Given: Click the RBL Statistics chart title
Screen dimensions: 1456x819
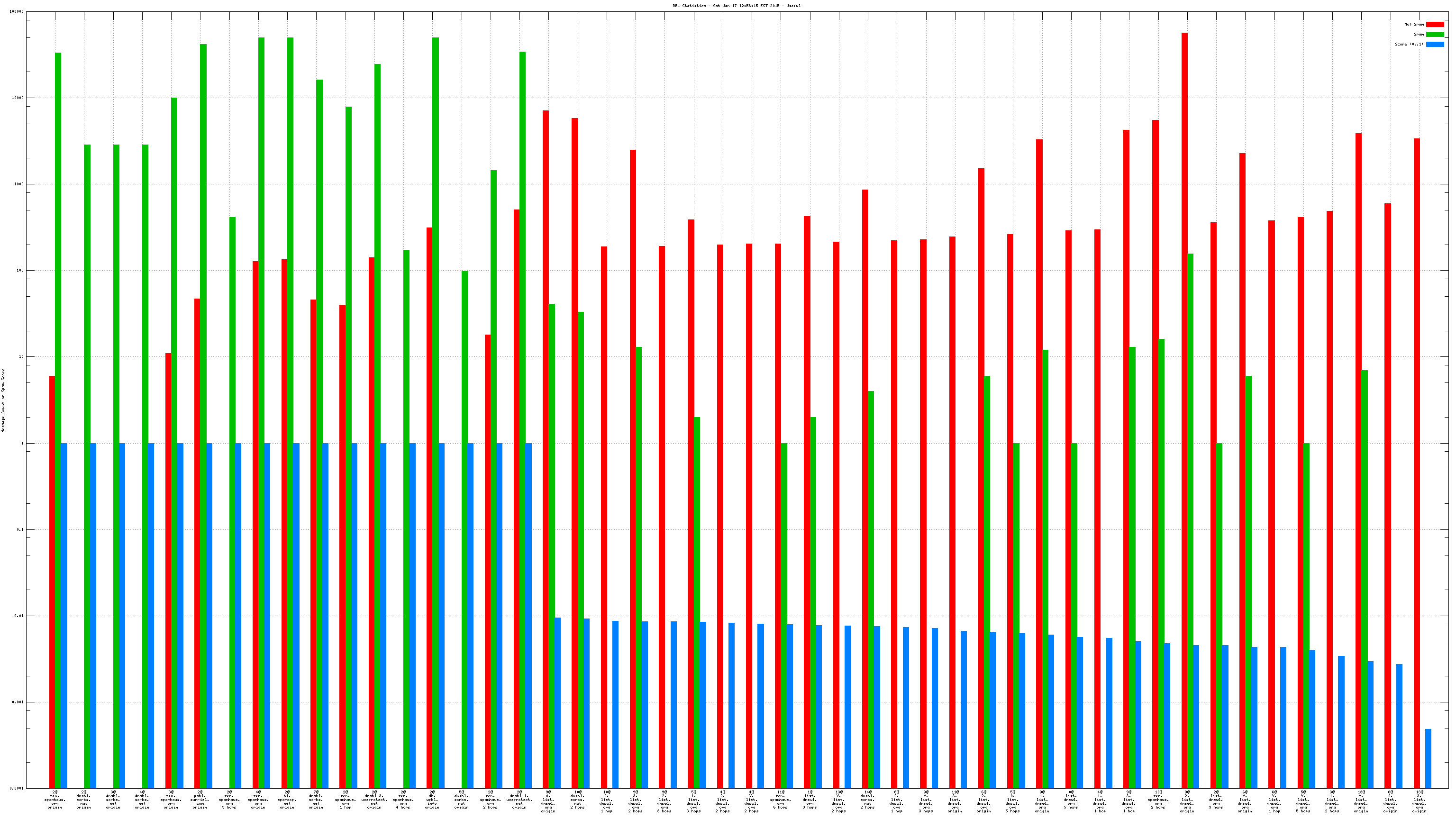Looking at the screenshot, I should click(736, 6).
